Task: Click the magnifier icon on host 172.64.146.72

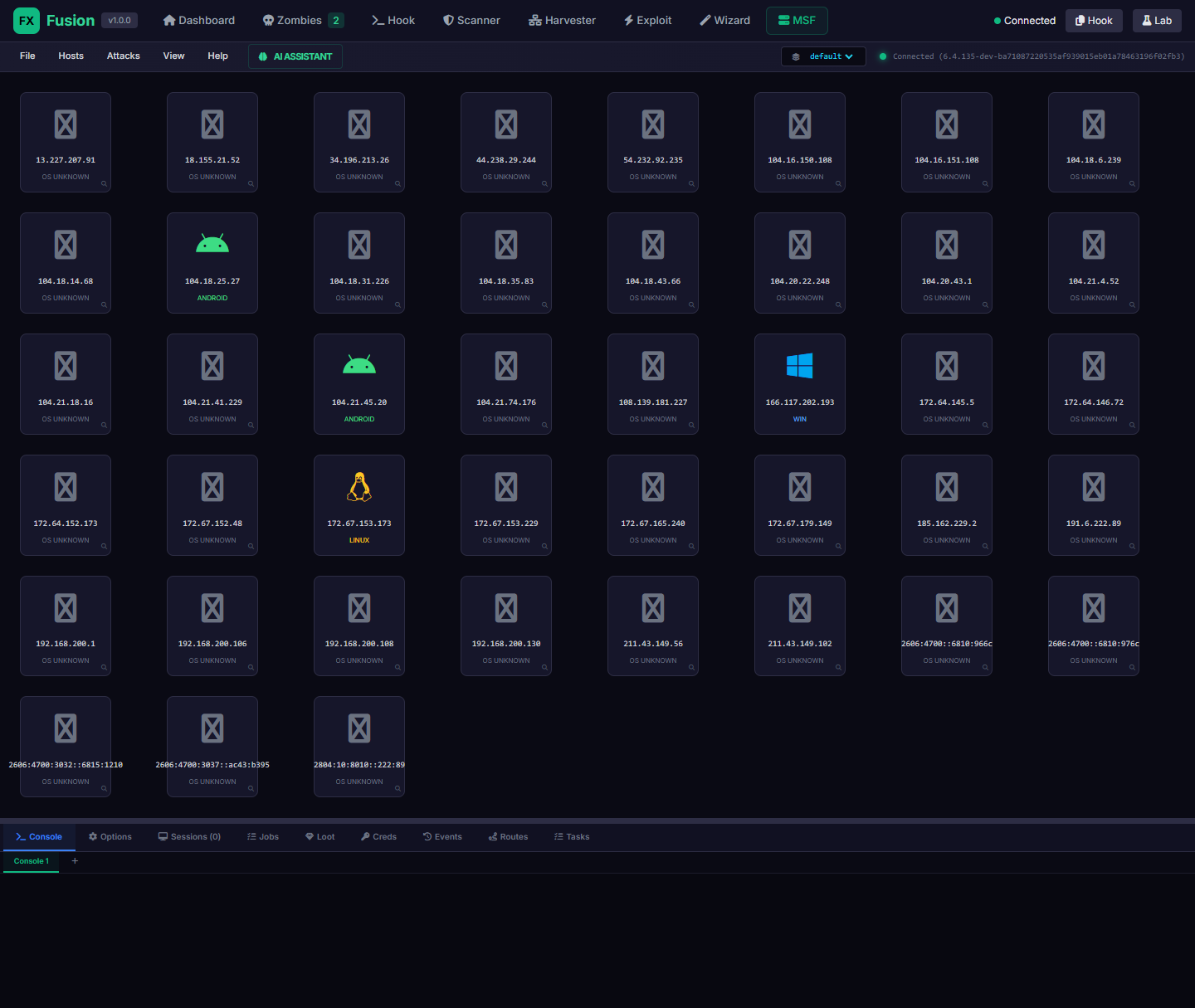Action: pos(1132,426)
